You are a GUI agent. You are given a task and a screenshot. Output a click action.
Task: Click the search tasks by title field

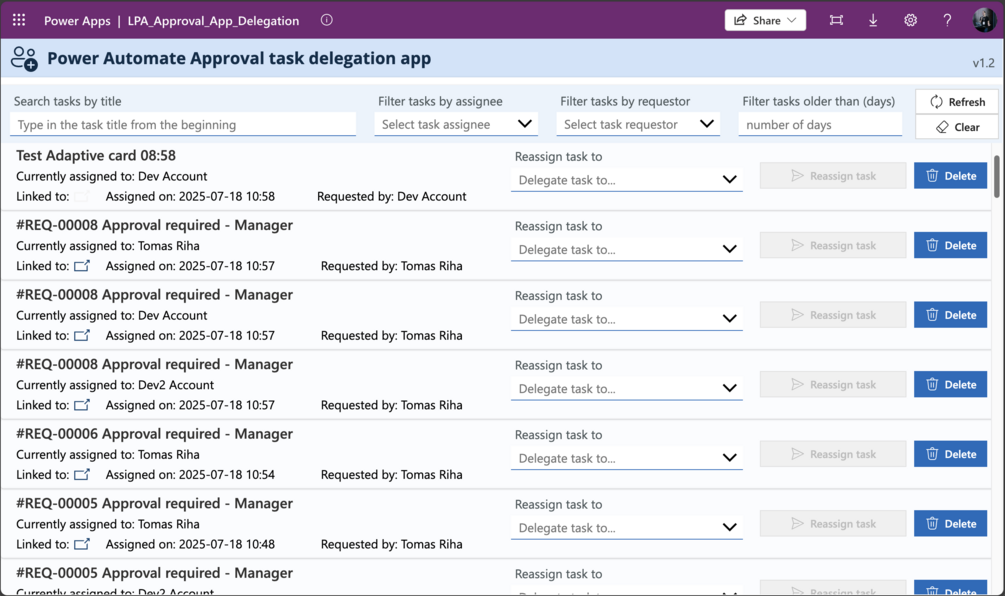tap(183, 125)
